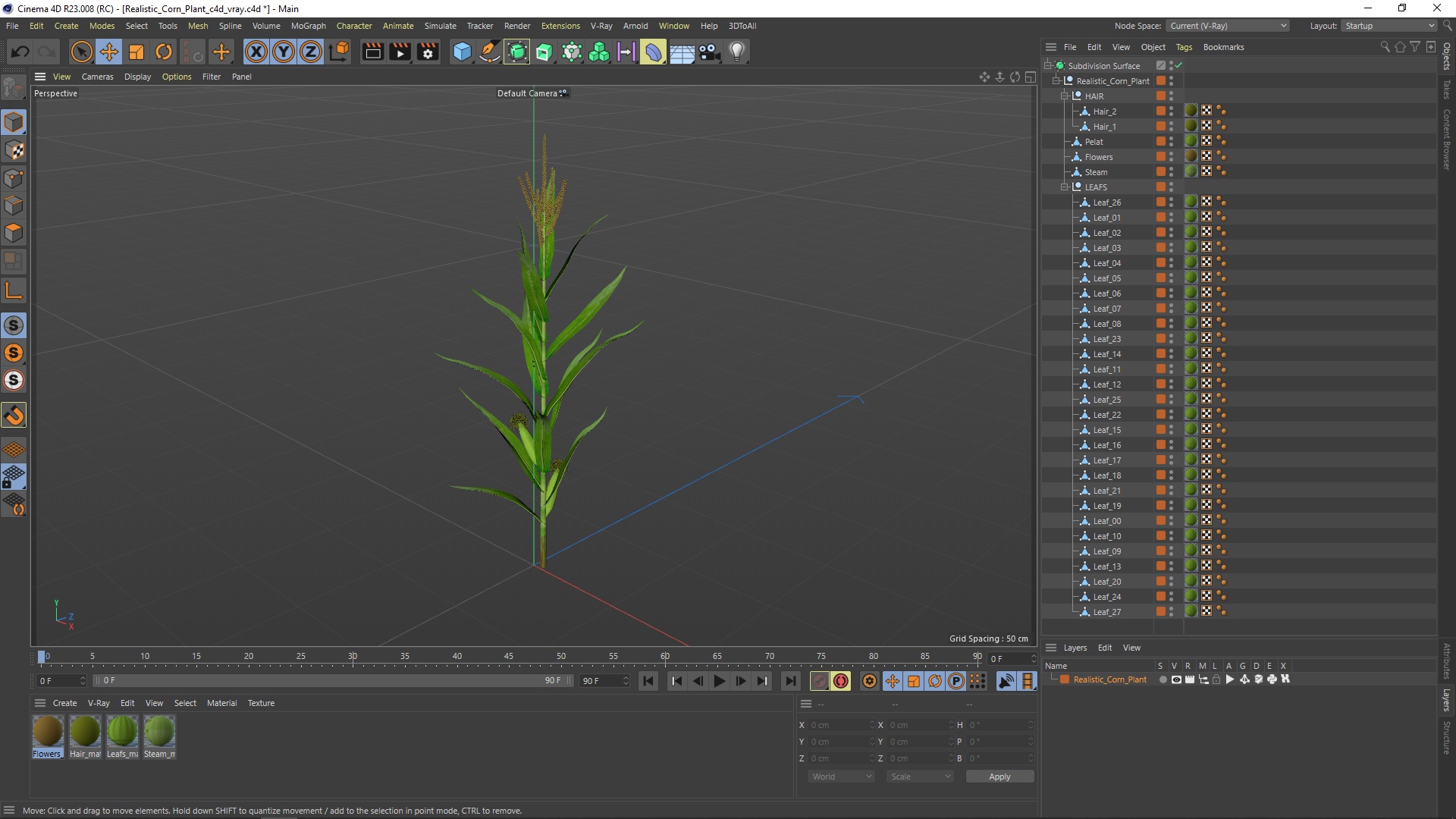Screen dimensions: 1456x819
Task: Toggle layer solo dot for Realistic_Corn_Plant
Action: point(1163,679)
